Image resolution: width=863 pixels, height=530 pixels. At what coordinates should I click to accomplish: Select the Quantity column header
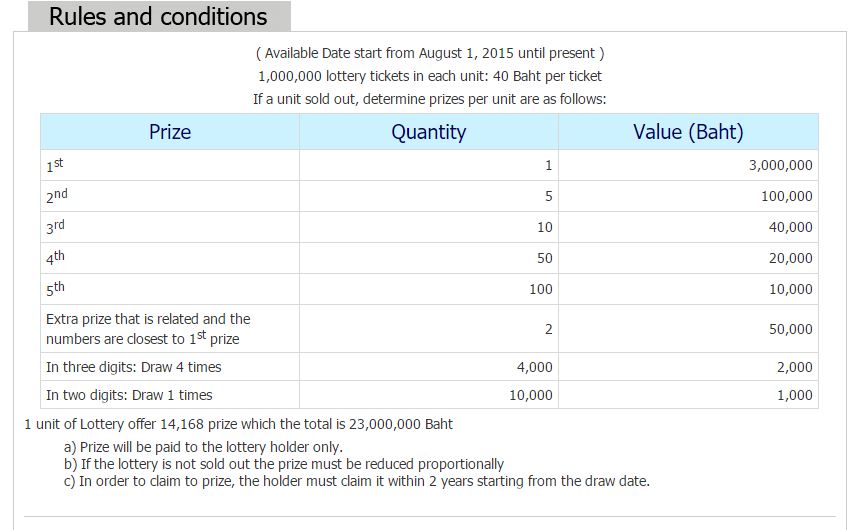pyautogui.click(x=429, y=132)
